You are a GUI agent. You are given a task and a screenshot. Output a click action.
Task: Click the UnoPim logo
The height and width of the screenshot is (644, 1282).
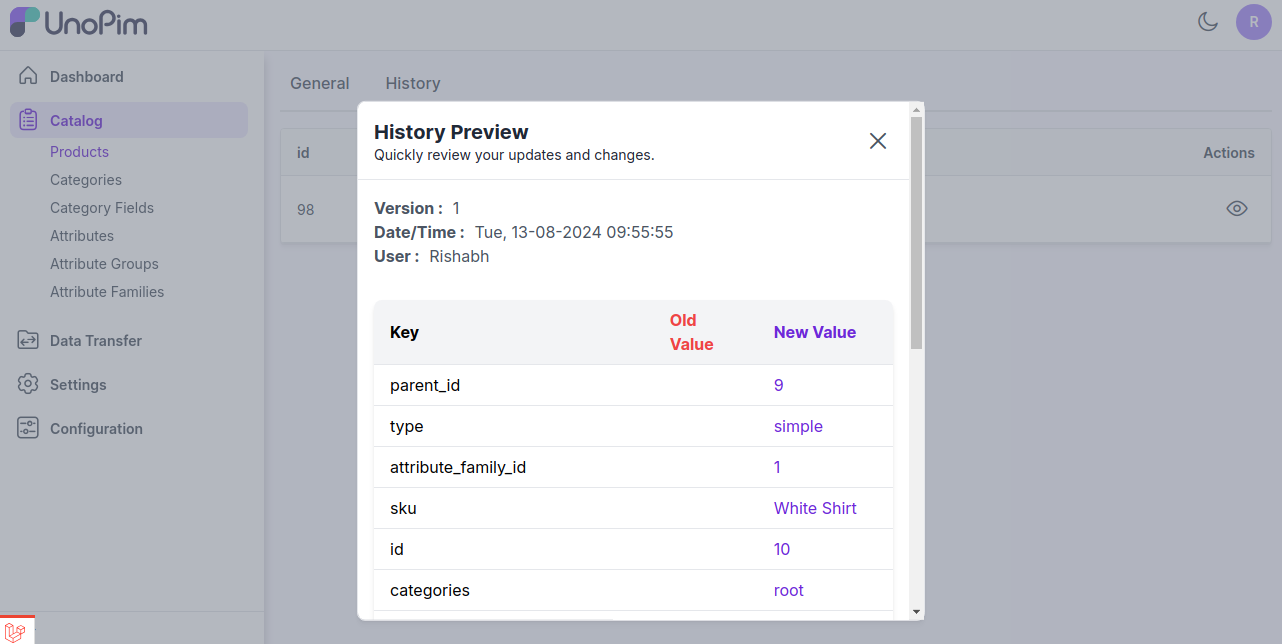click(x=79, y=22)
